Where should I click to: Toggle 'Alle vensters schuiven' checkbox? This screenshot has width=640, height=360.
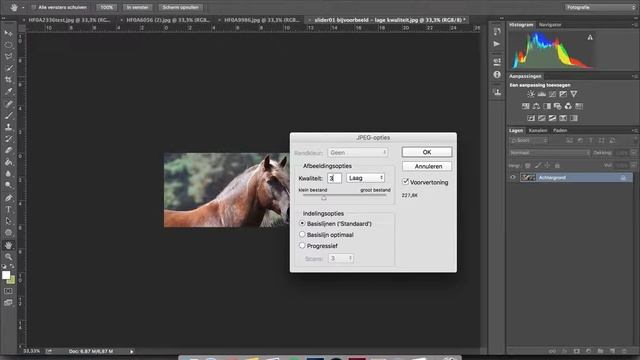pyautogui.click(x=33, y=7)
